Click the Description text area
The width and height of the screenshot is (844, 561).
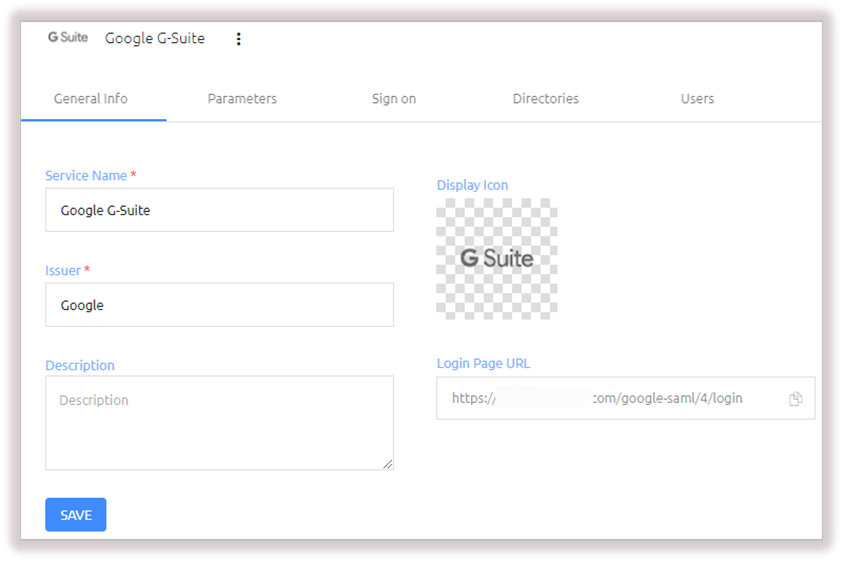(220, 423)
